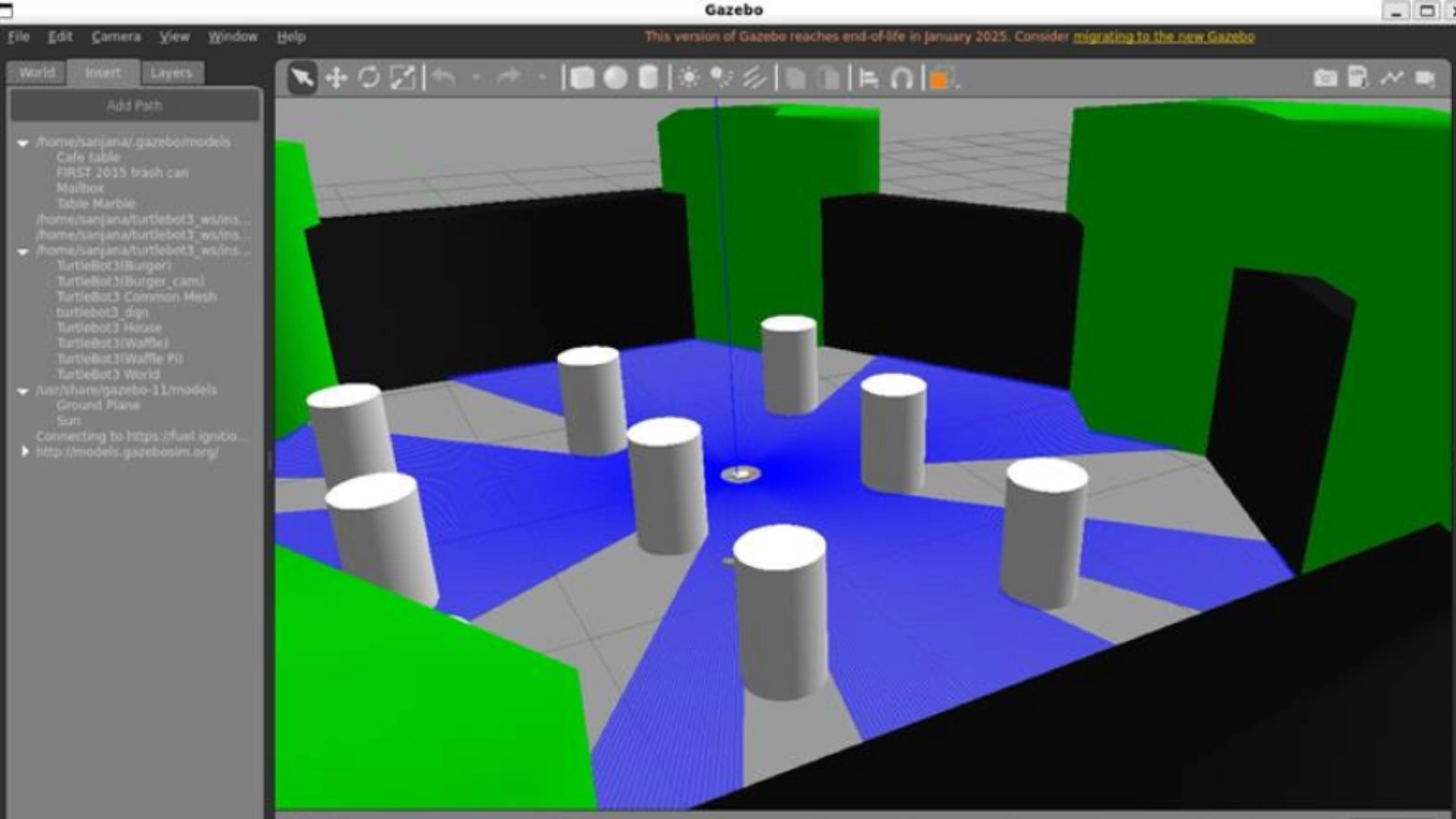Screen dimensions: 1456x819
Task: Click the undo arrow in toolbar
Action: pos(444,77)
